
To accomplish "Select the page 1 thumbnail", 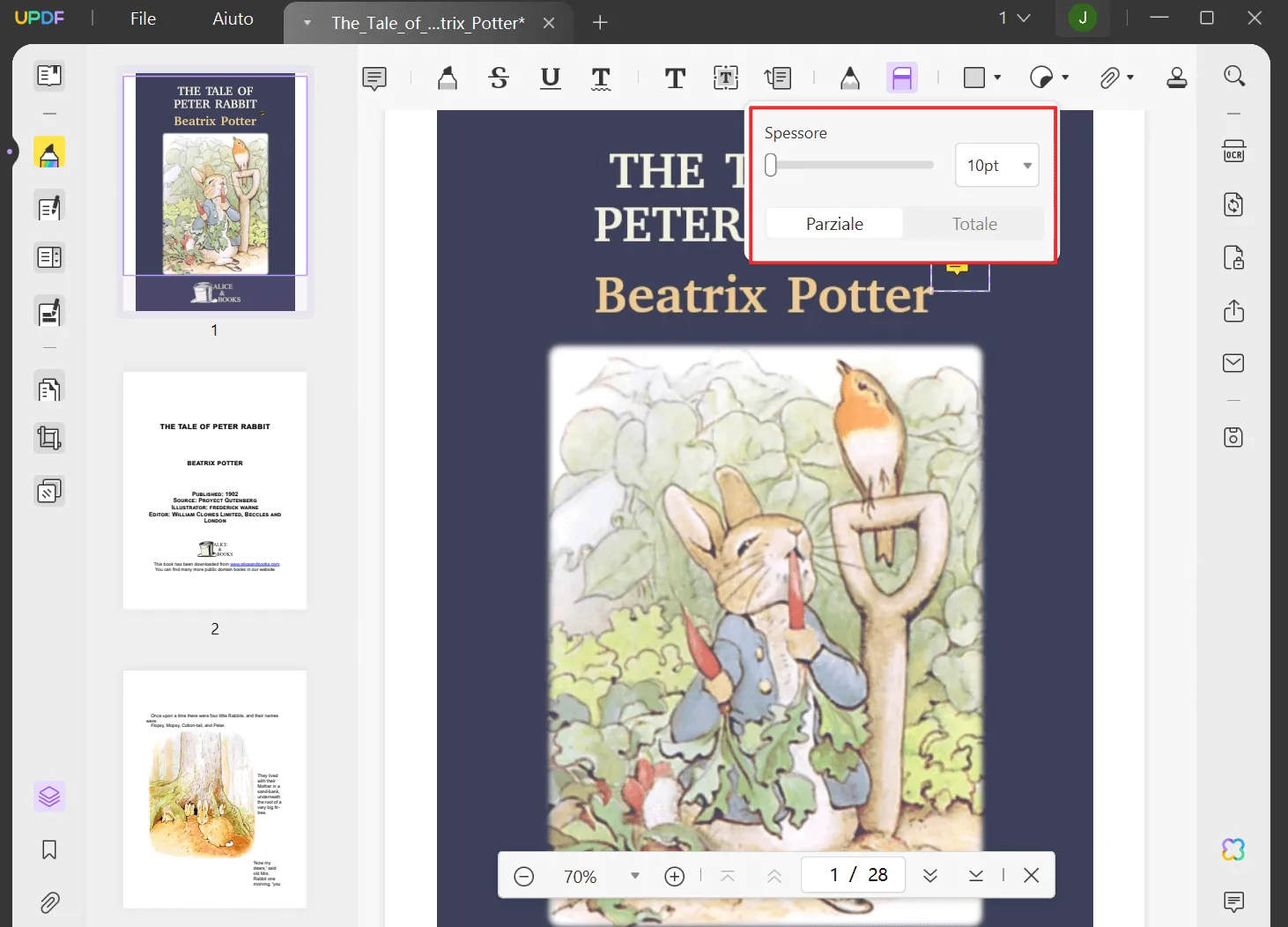I will tap(215, 192).
